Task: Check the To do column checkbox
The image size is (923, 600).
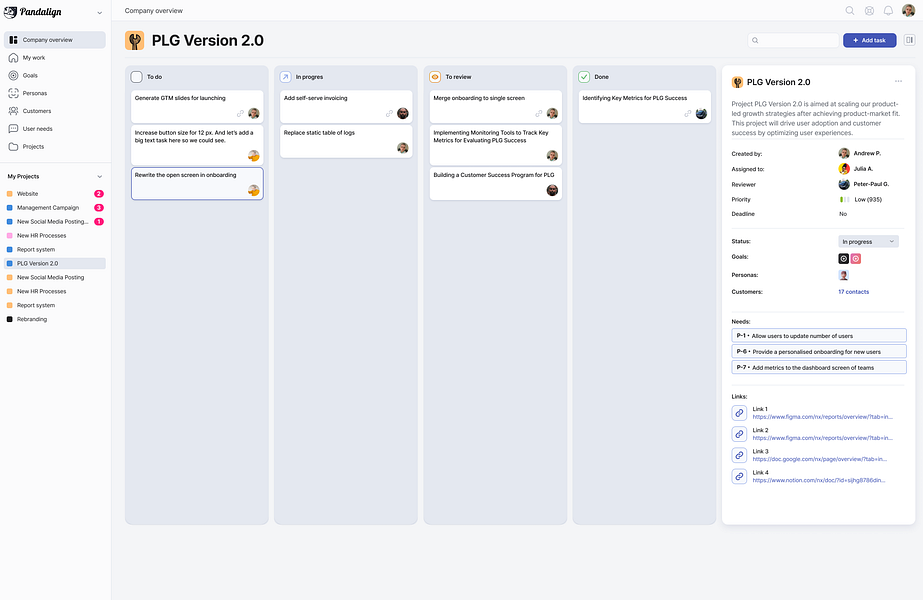Action: pos(137,77)
